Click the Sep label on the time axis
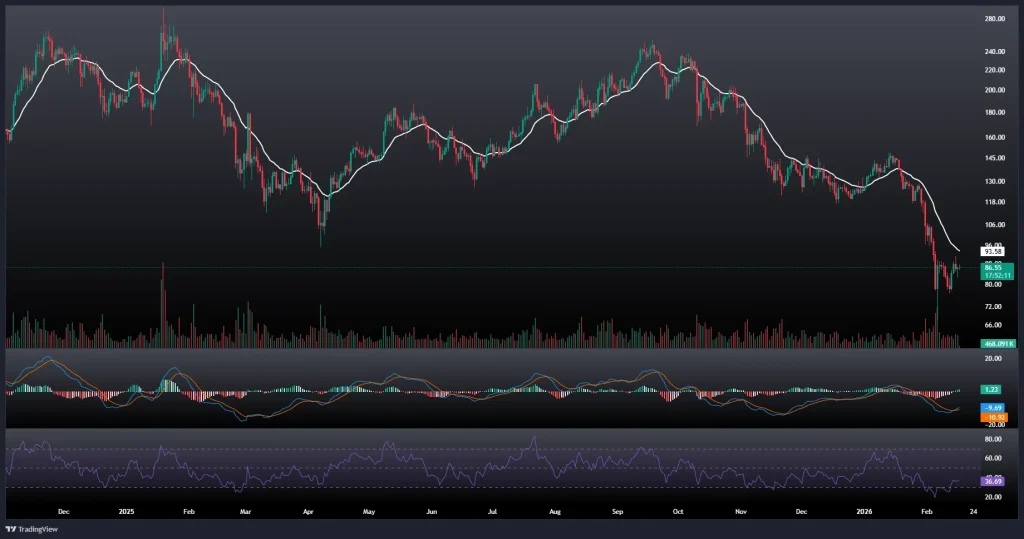This screenshot has width=1024, height=539. (x=618, y=510)
